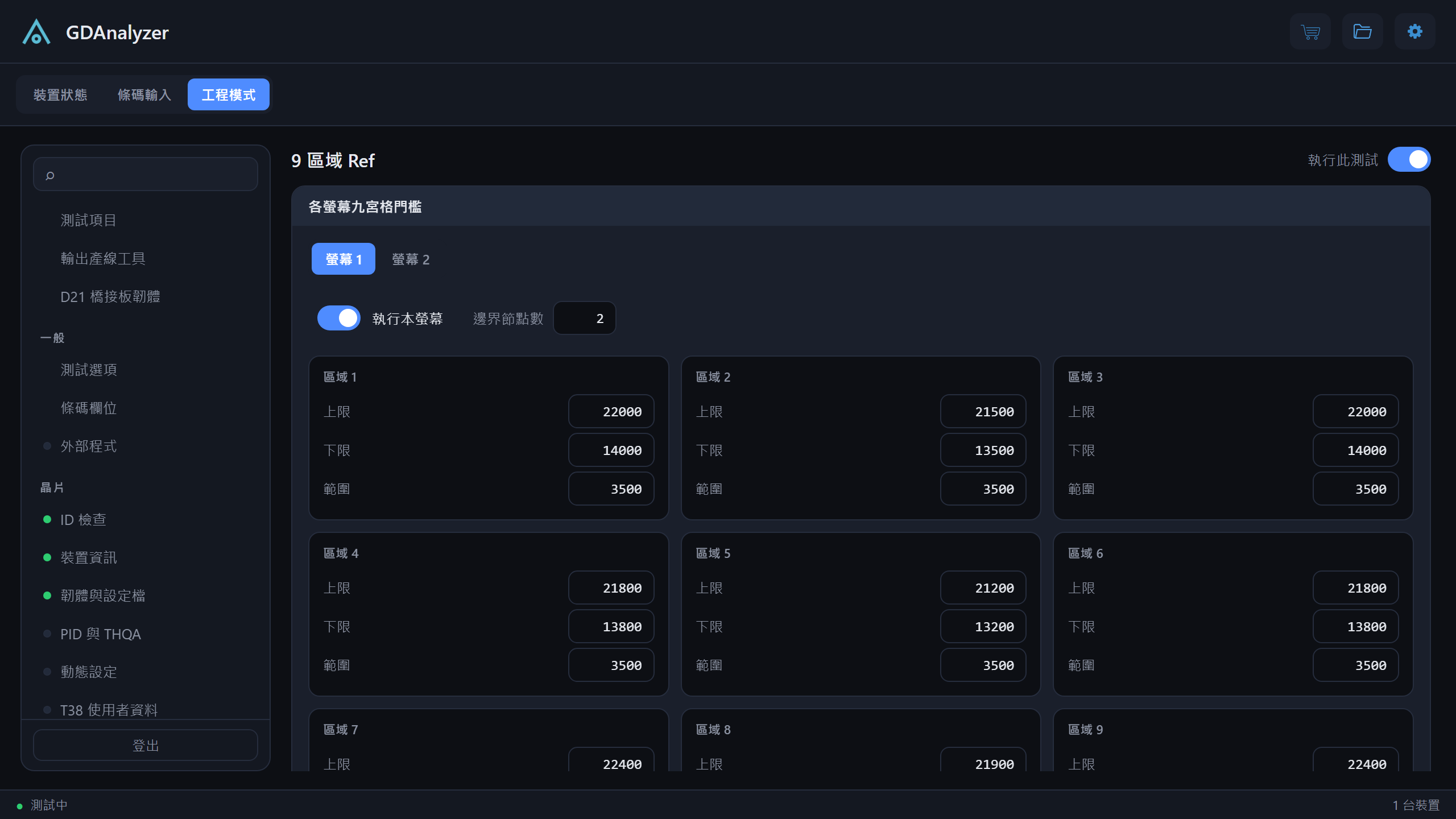This screenshot has width=1456, height=819.
Task: Switch to the 條碼輸入 tab
Action: coord(144,94)
